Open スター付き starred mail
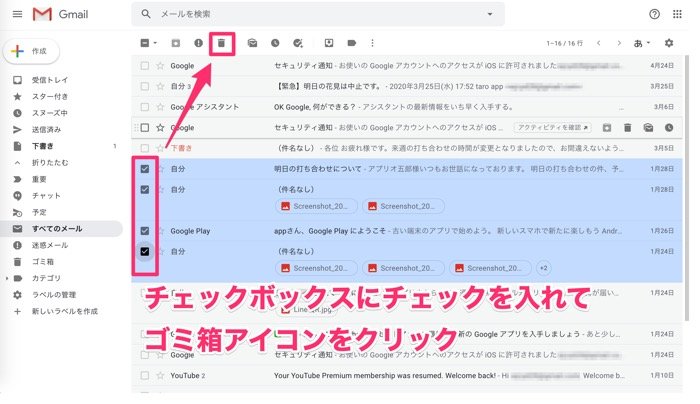 click(50, 96)
